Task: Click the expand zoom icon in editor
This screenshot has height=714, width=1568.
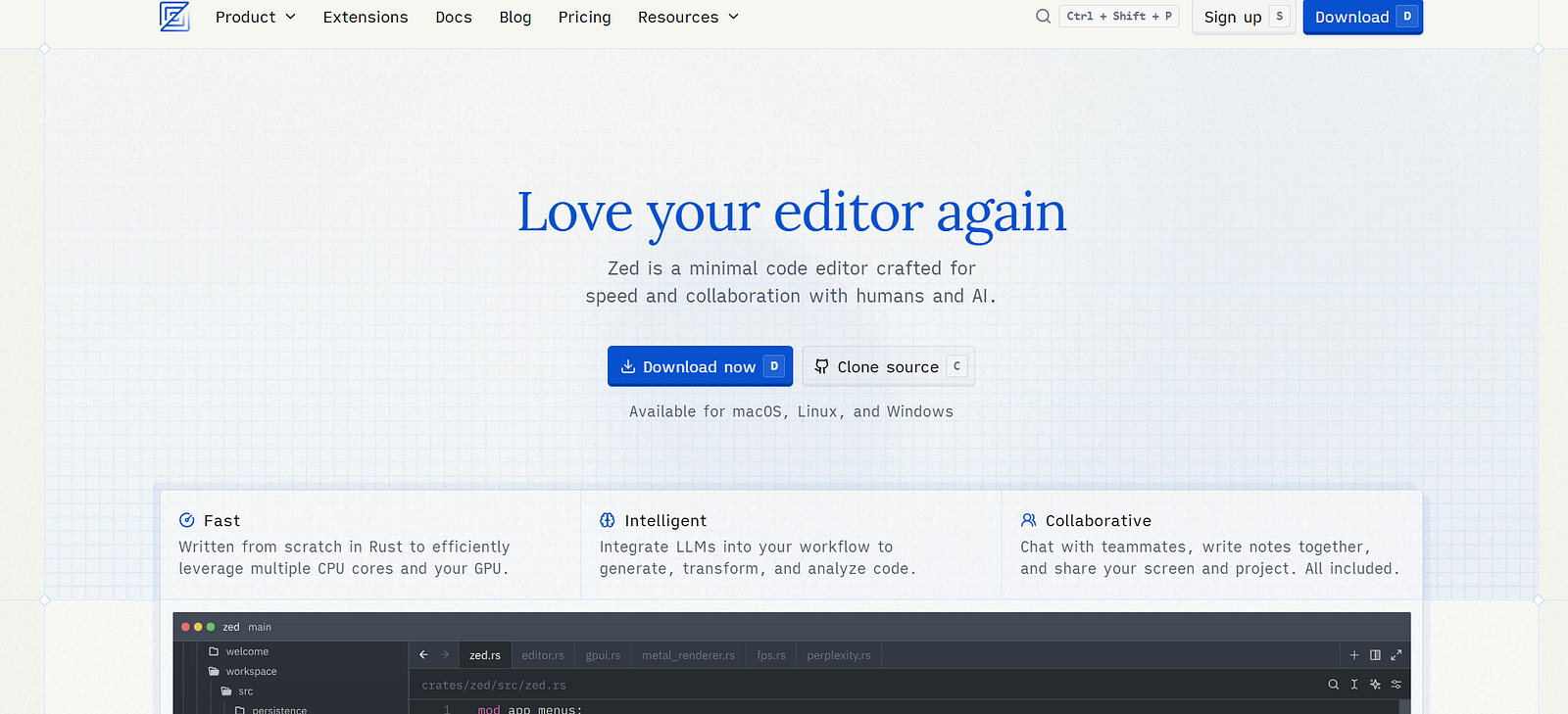Action: pyautogui.click(x=1396, y=655)
